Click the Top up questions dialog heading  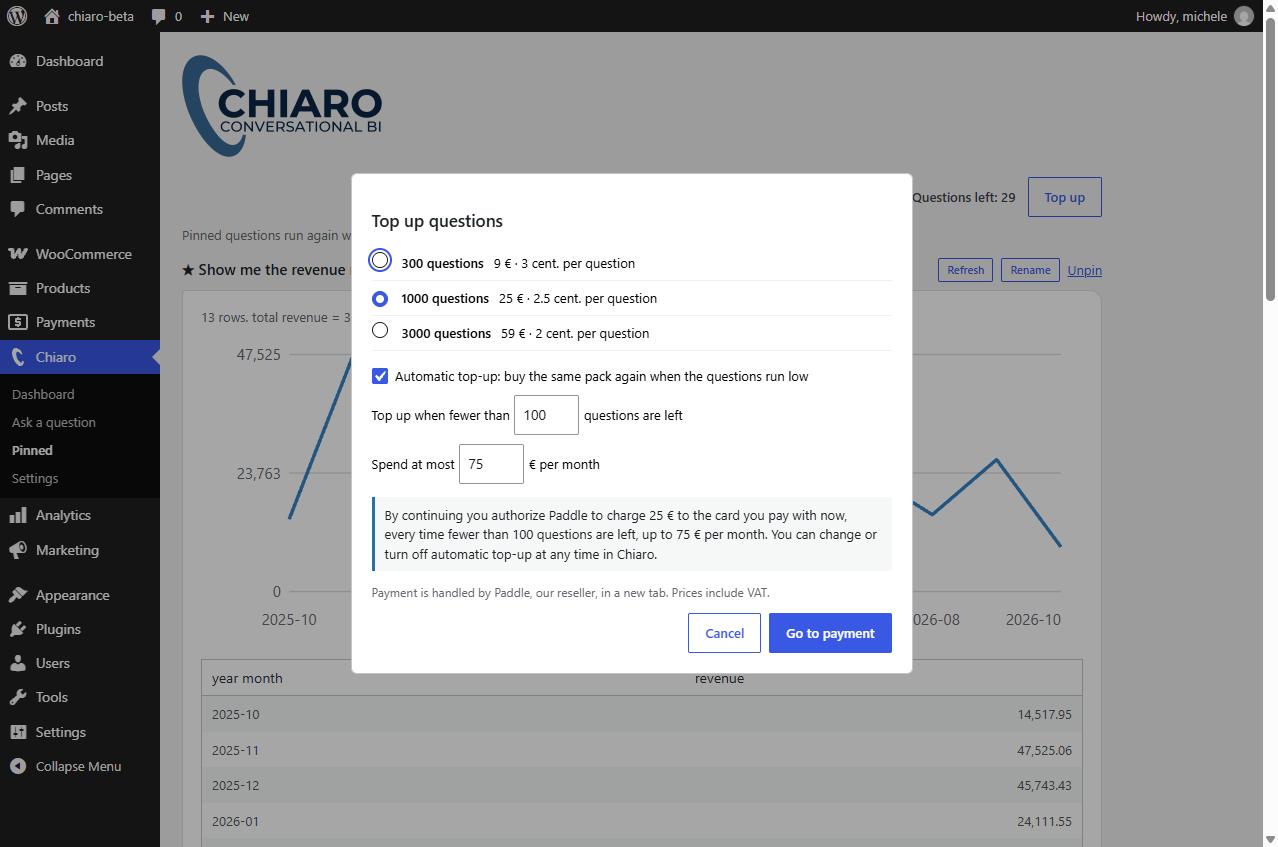tap(437, 221)
